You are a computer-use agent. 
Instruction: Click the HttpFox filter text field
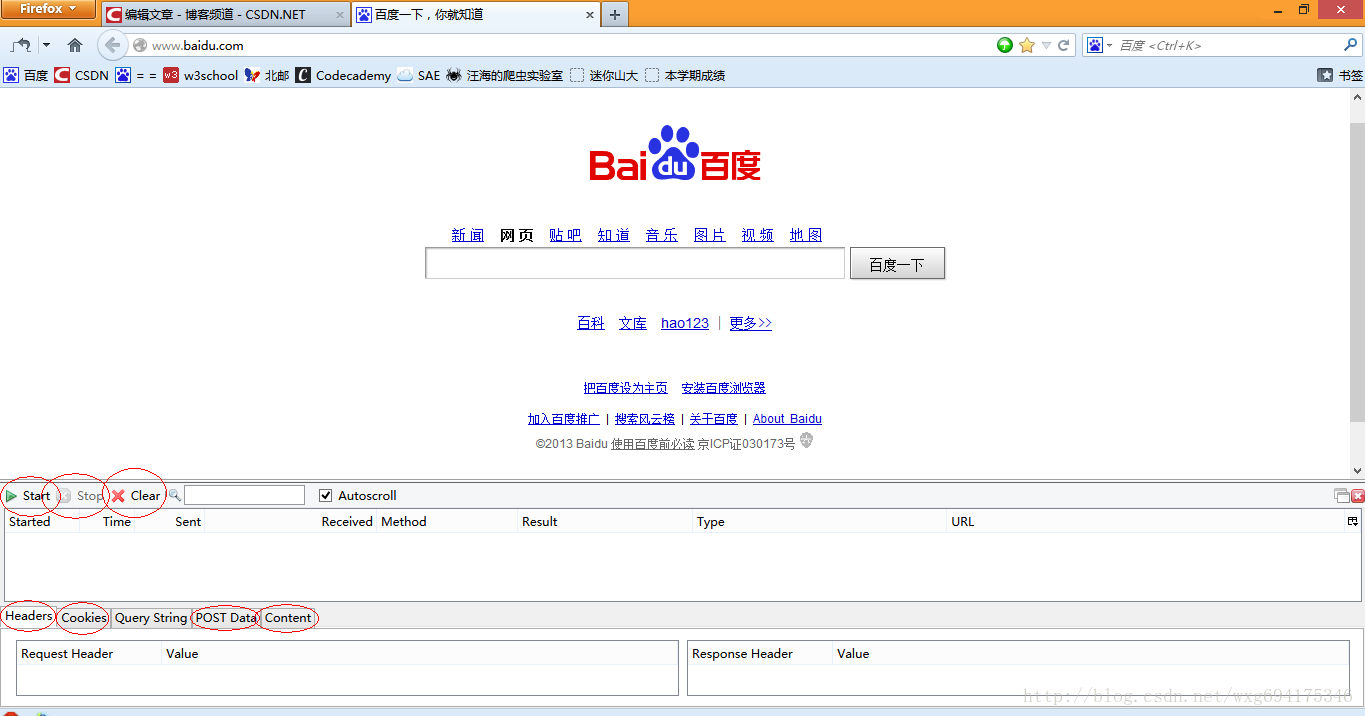(244, 495)
